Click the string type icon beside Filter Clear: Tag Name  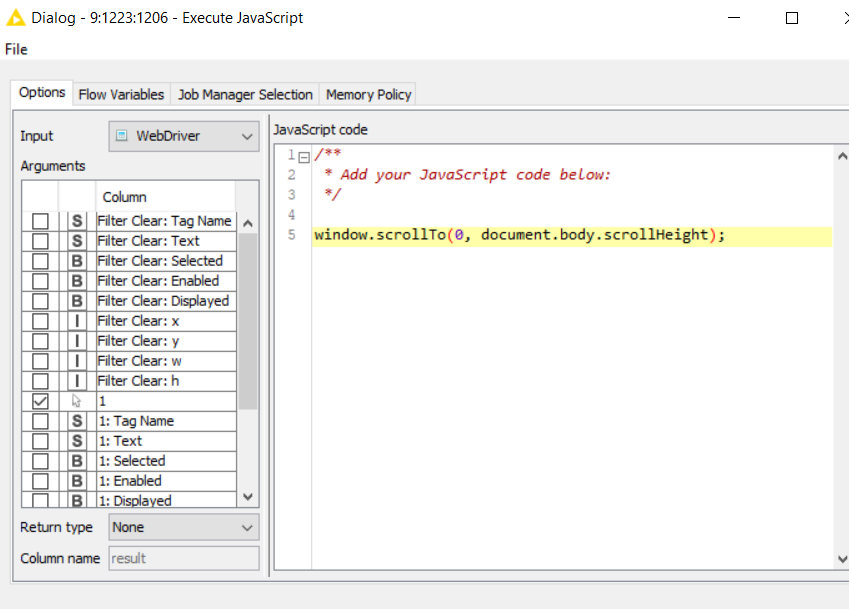tap(77, 221)
